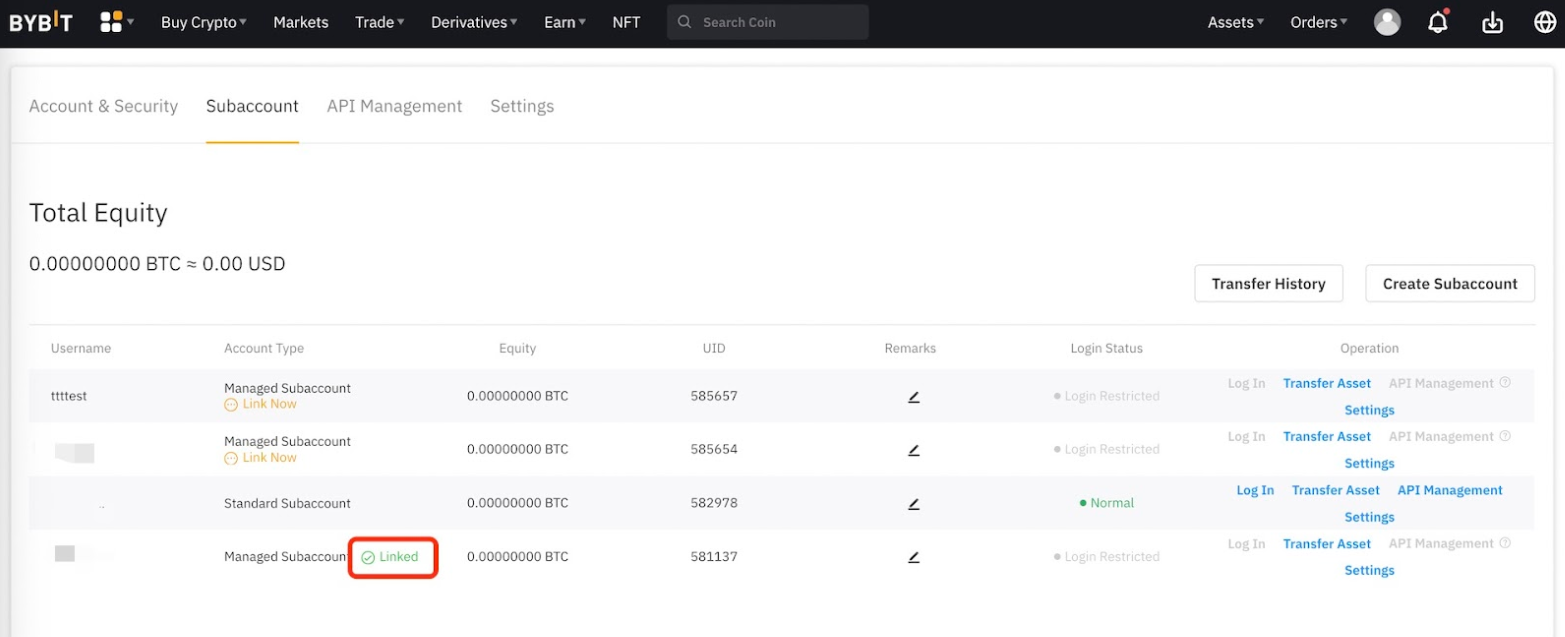Click the Create Subaccount button
The image size is (1565, 637).
(1450, 284)
